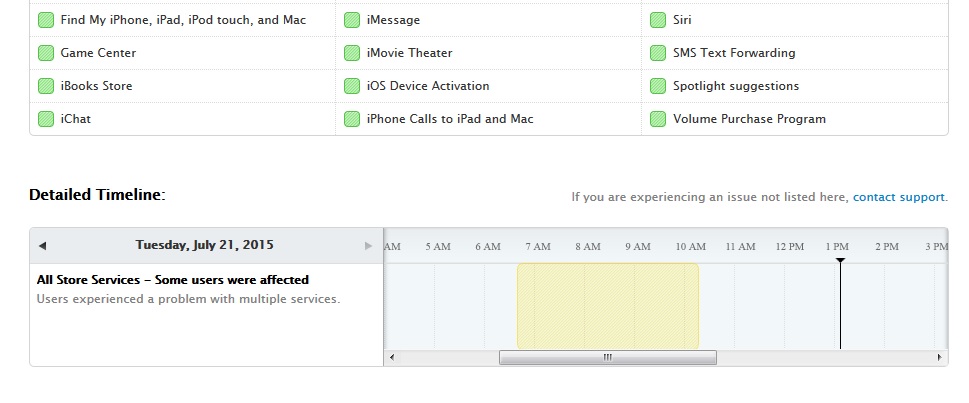Click the 6 AM timeline hour label
969x403 pixels.
pos(488,247)
